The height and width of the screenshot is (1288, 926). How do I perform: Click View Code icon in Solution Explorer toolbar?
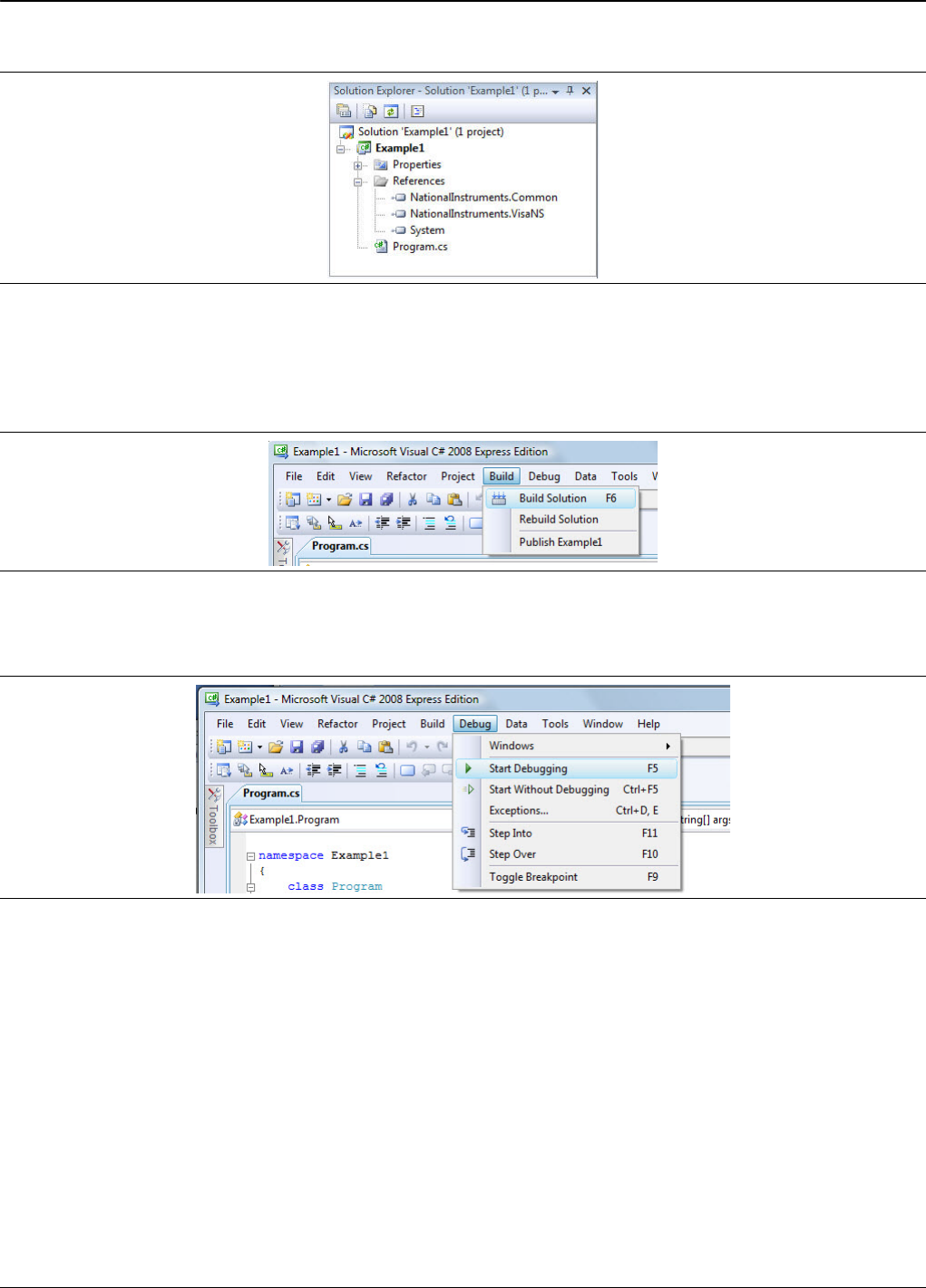coord(417,112)
